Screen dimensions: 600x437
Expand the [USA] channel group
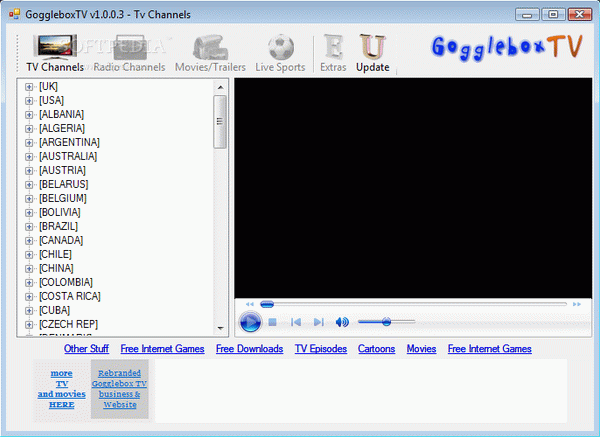[29, 101]
